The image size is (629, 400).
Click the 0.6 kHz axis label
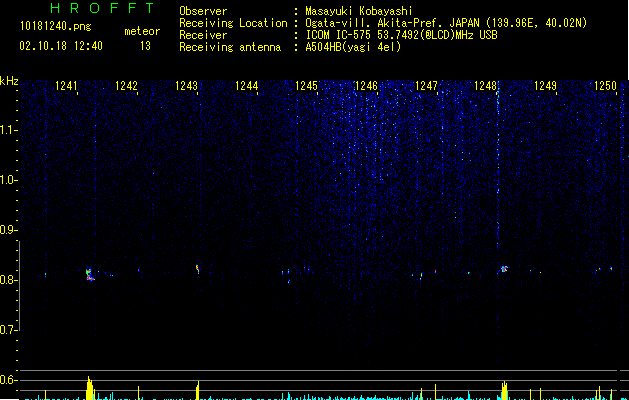pos(7,380)
